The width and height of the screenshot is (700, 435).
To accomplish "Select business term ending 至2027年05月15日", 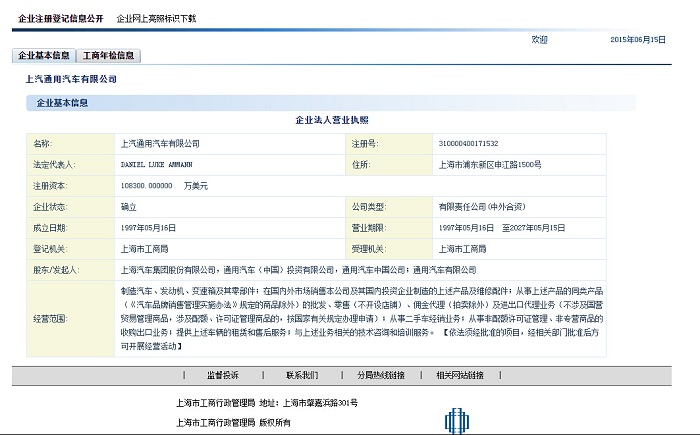I will (533, 228).
